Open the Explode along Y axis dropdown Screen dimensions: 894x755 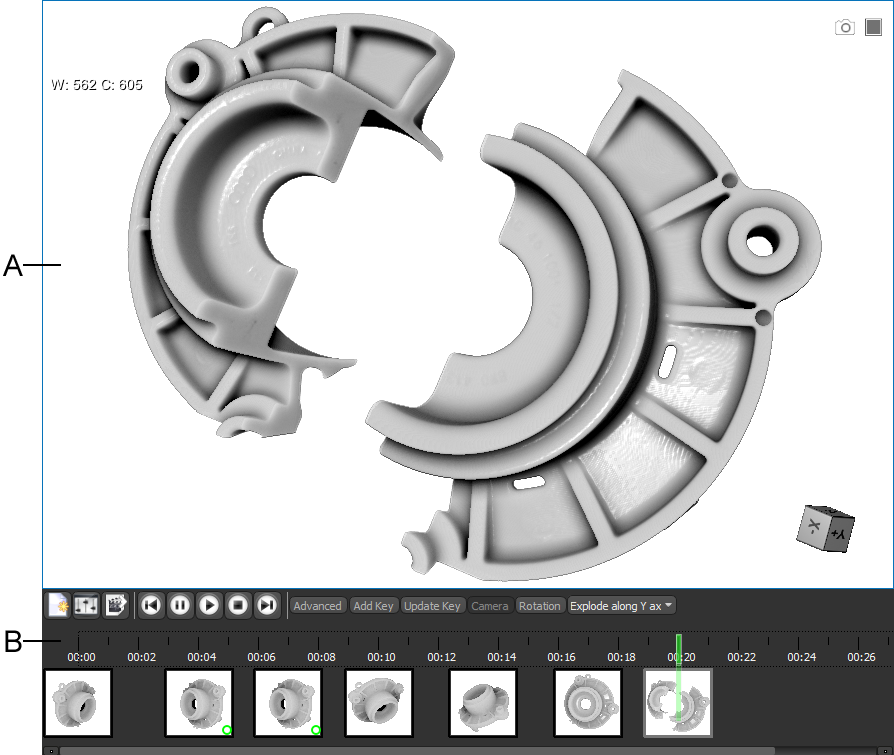[622, 606]
